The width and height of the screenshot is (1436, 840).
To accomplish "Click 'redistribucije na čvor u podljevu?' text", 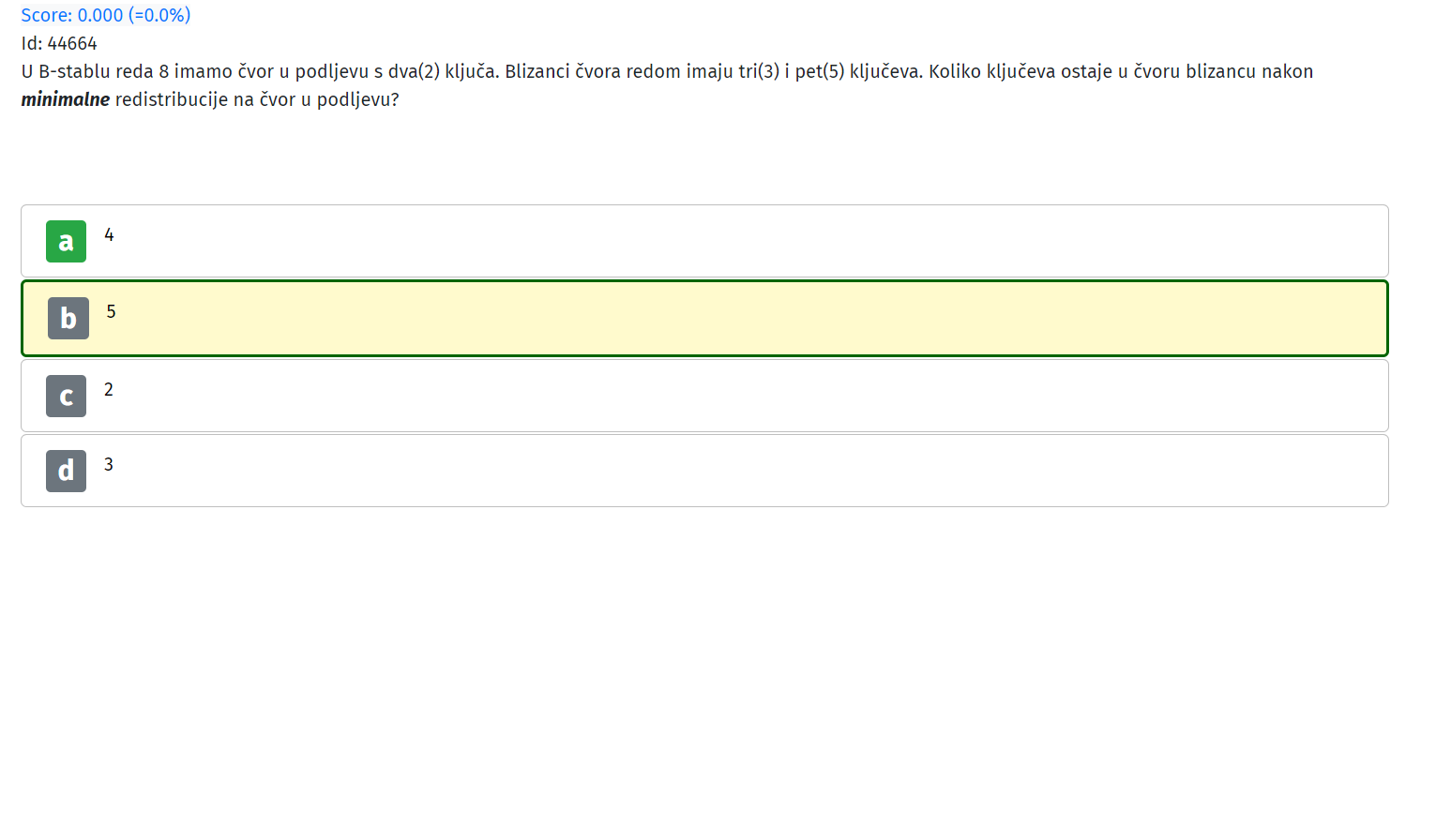I will [257, 99].
